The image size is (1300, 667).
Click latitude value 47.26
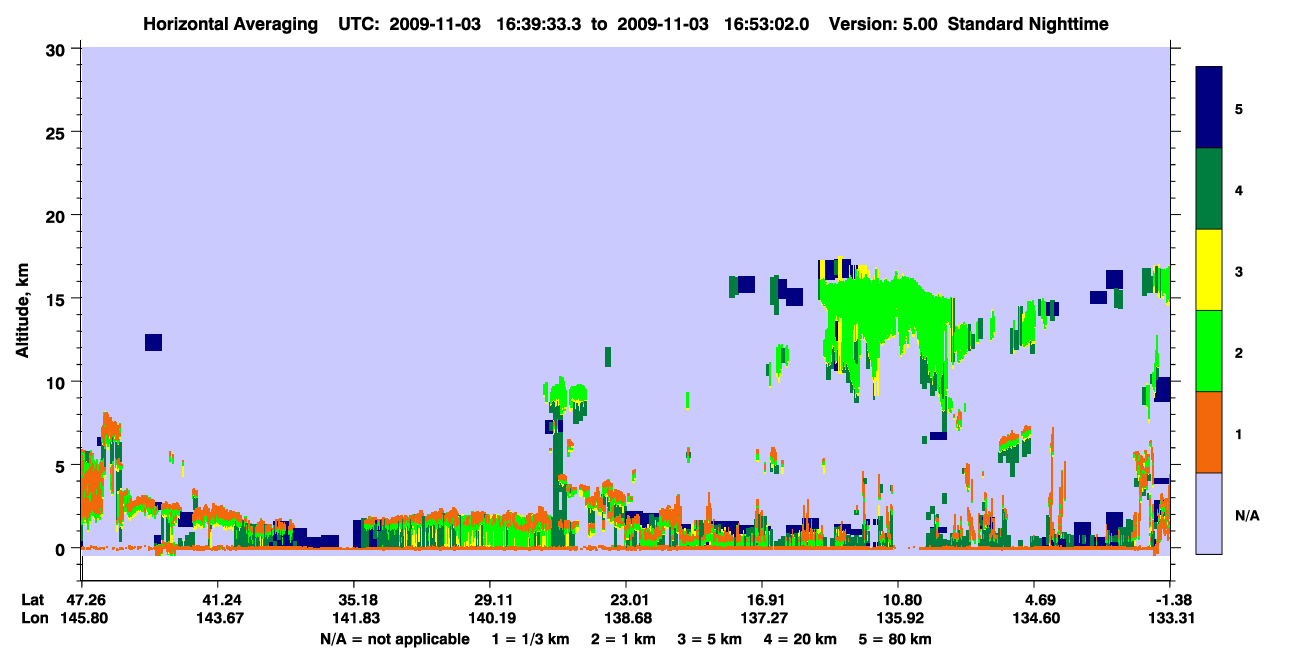86,600
